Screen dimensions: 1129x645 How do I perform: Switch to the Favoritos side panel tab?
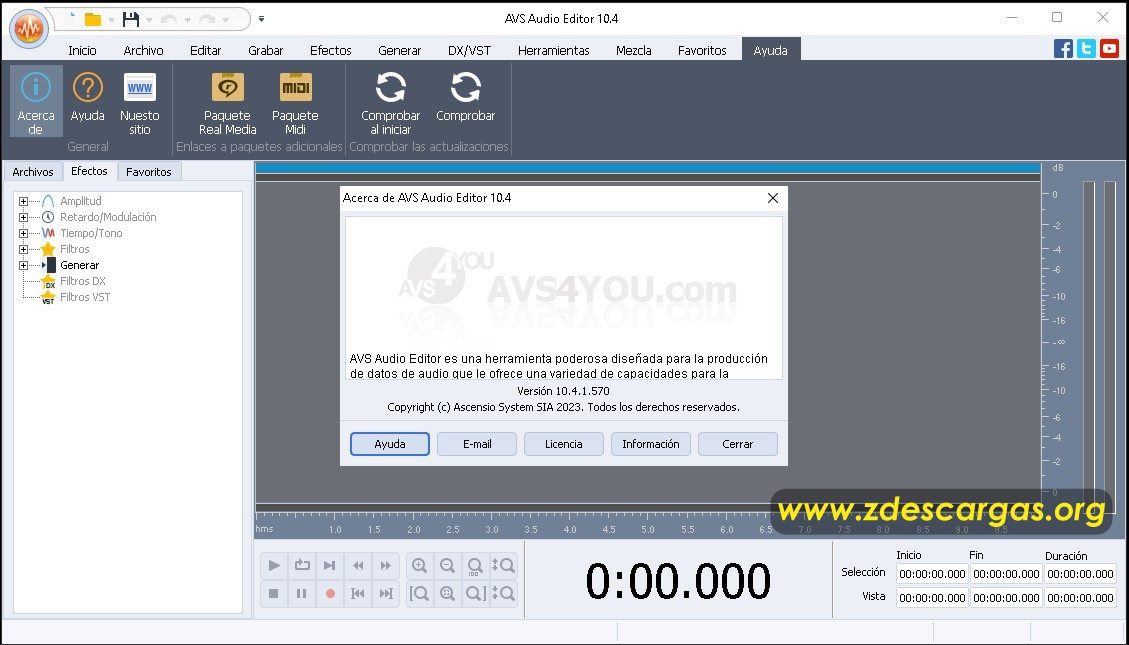[149, 172]
